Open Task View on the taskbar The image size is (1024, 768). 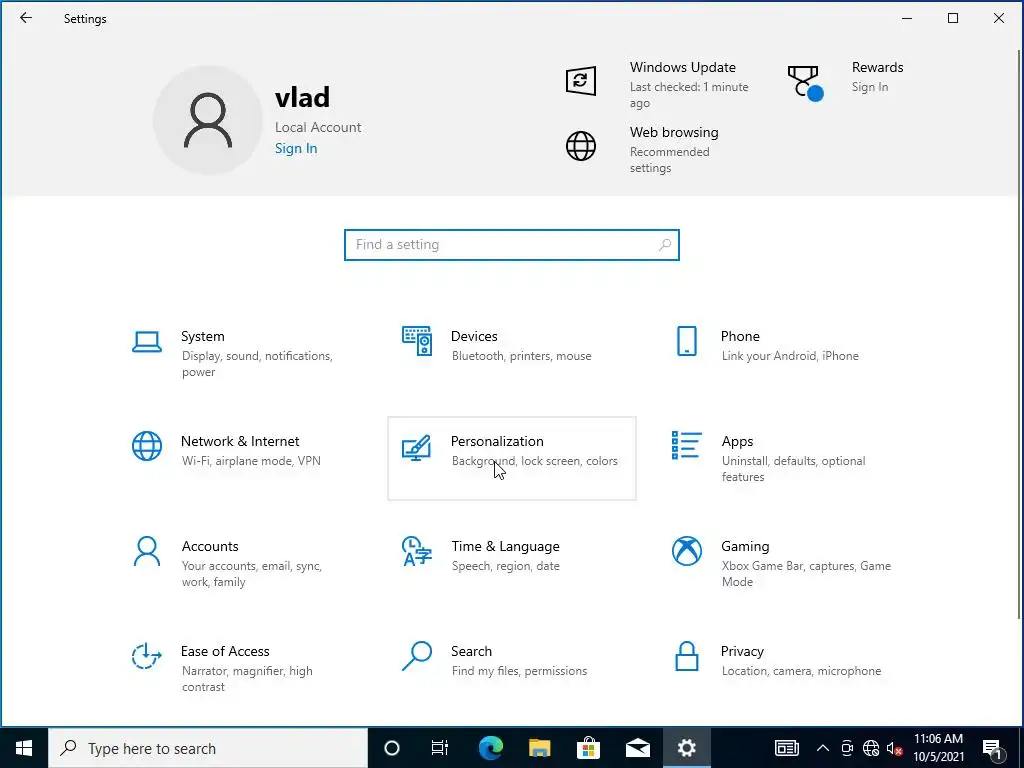440,748
